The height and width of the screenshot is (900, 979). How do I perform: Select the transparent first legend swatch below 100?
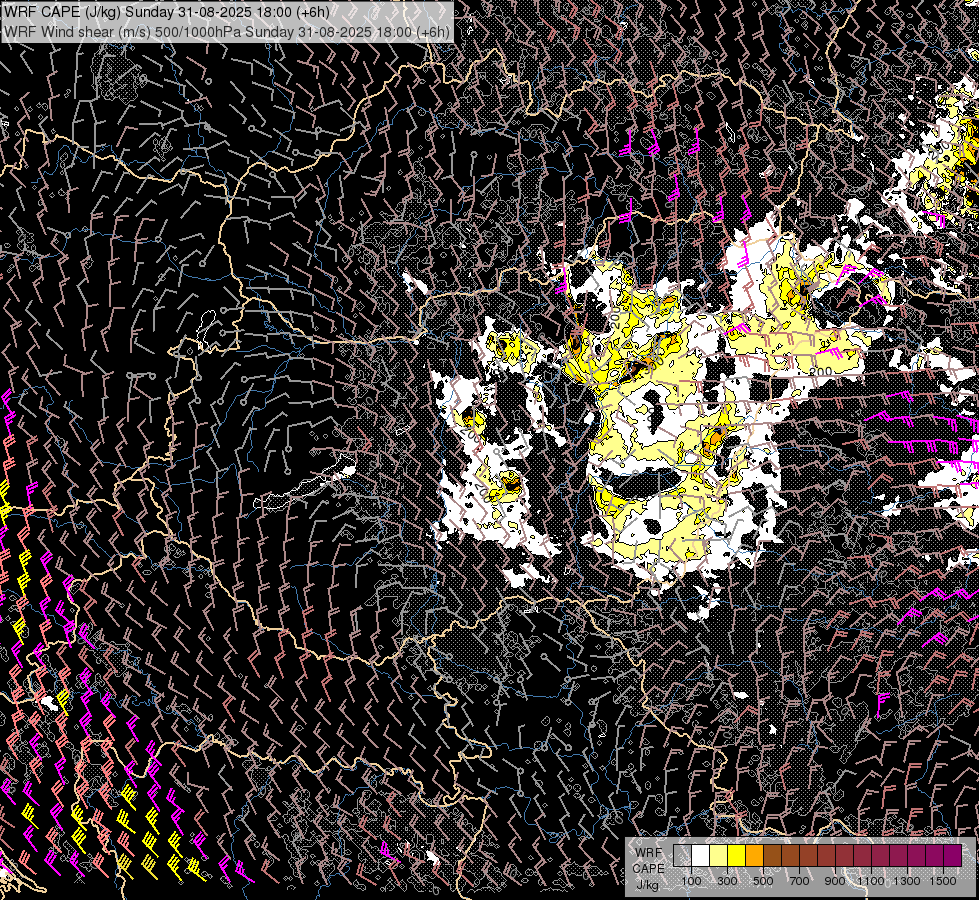pyautogui.click(x=682, y=855)
